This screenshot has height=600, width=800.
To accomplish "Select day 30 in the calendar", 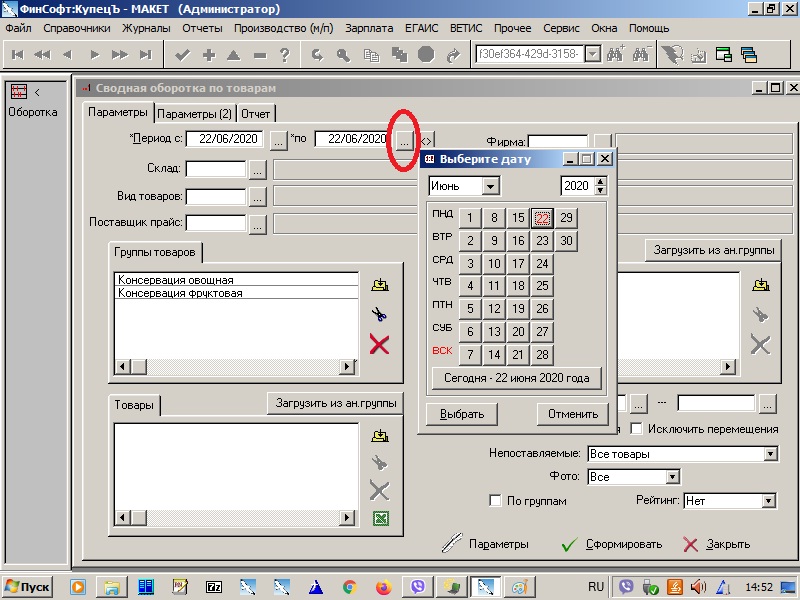I will pos(566,240).
